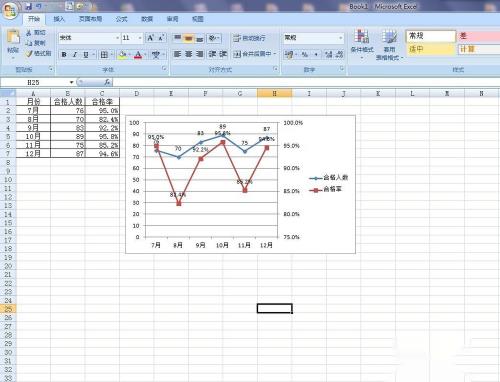Viewport: 500px width, 382px height.
Task: Click the Insert Function fx icon
Action: click(x=107, y=82)
